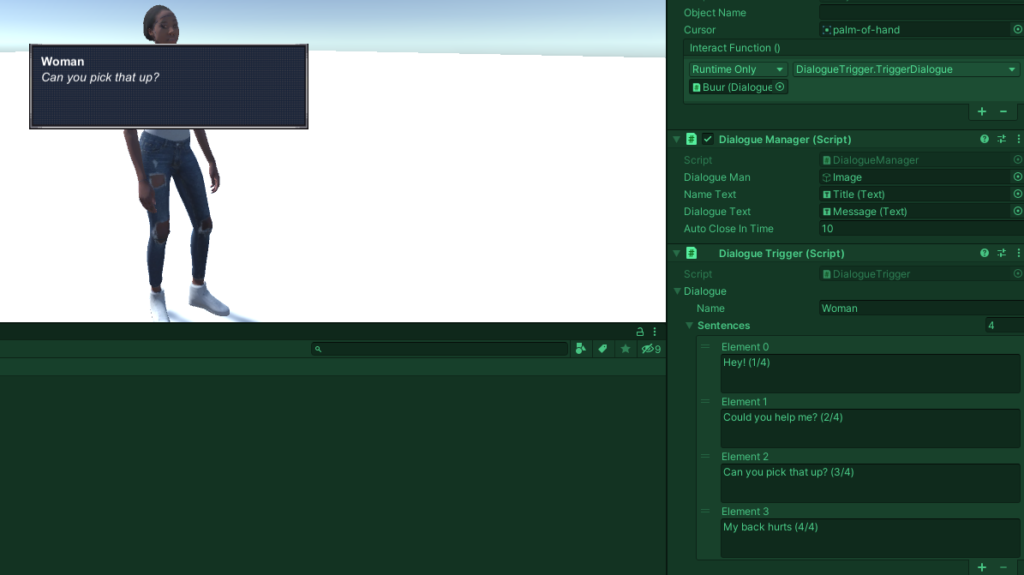Open help for Dialogue Manager script
1024x575 pixels.
[x=984, y=139]
